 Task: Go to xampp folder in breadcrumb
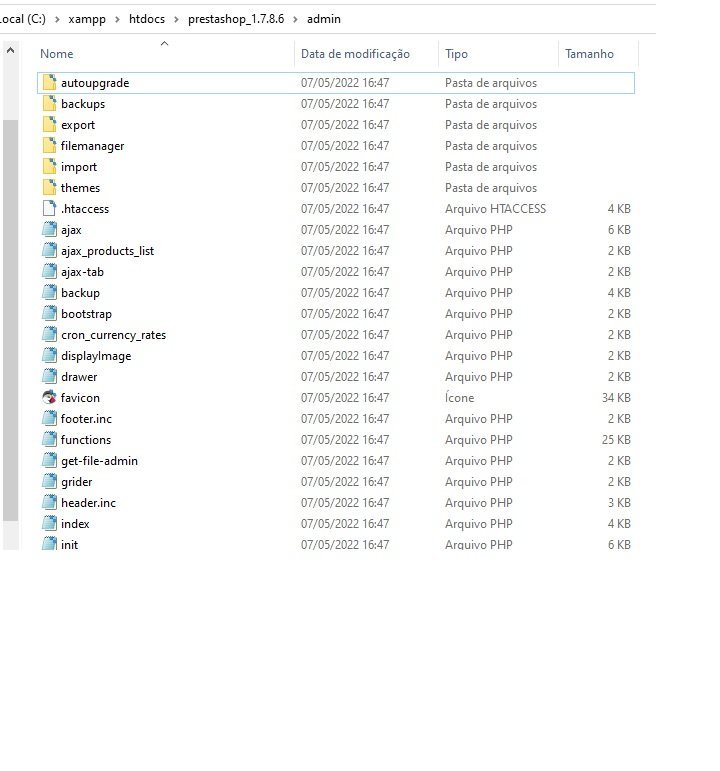(x=87, y=19)
